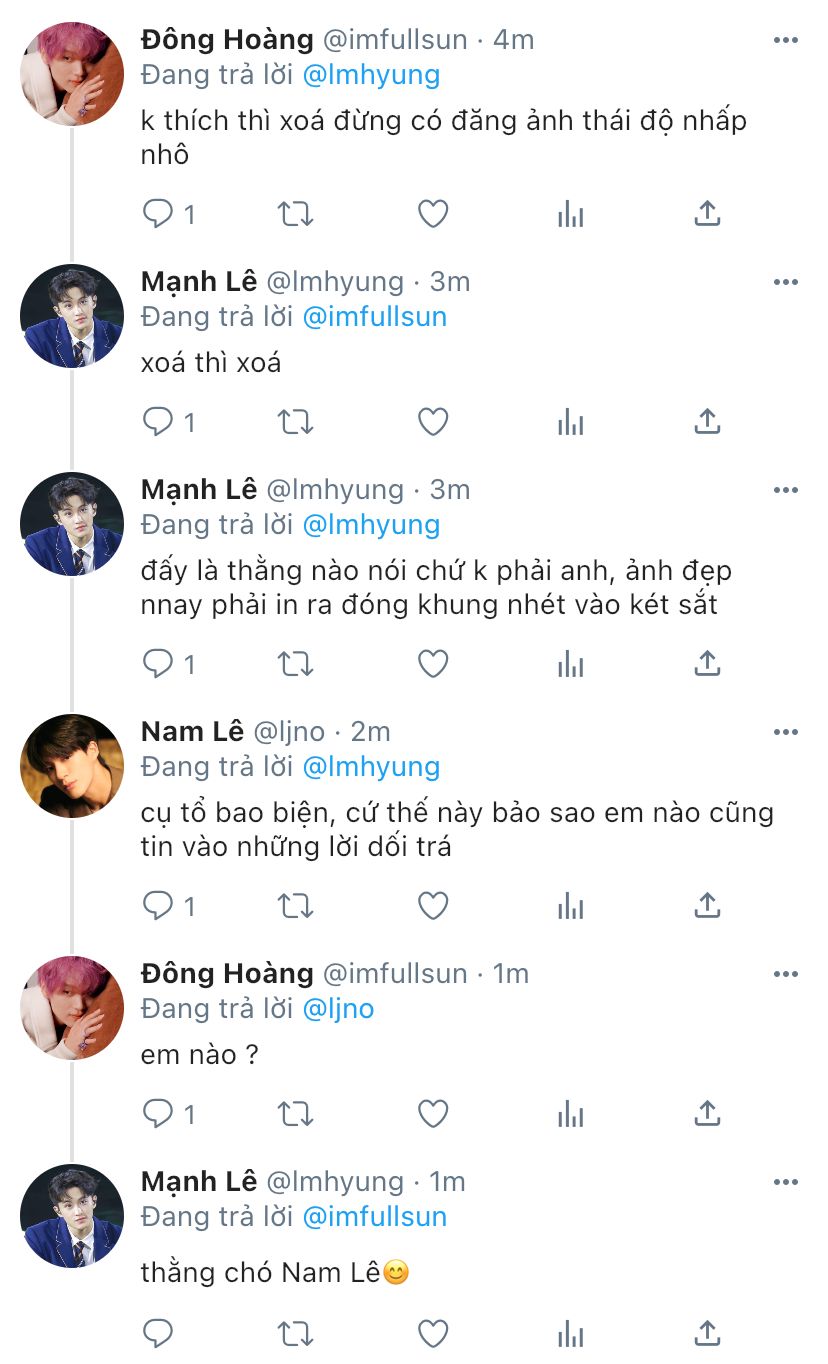View analytics for Đông Hoàng's "em nào ?" tweet
The image size is (828, 1364).
(x=570, y=1113)
